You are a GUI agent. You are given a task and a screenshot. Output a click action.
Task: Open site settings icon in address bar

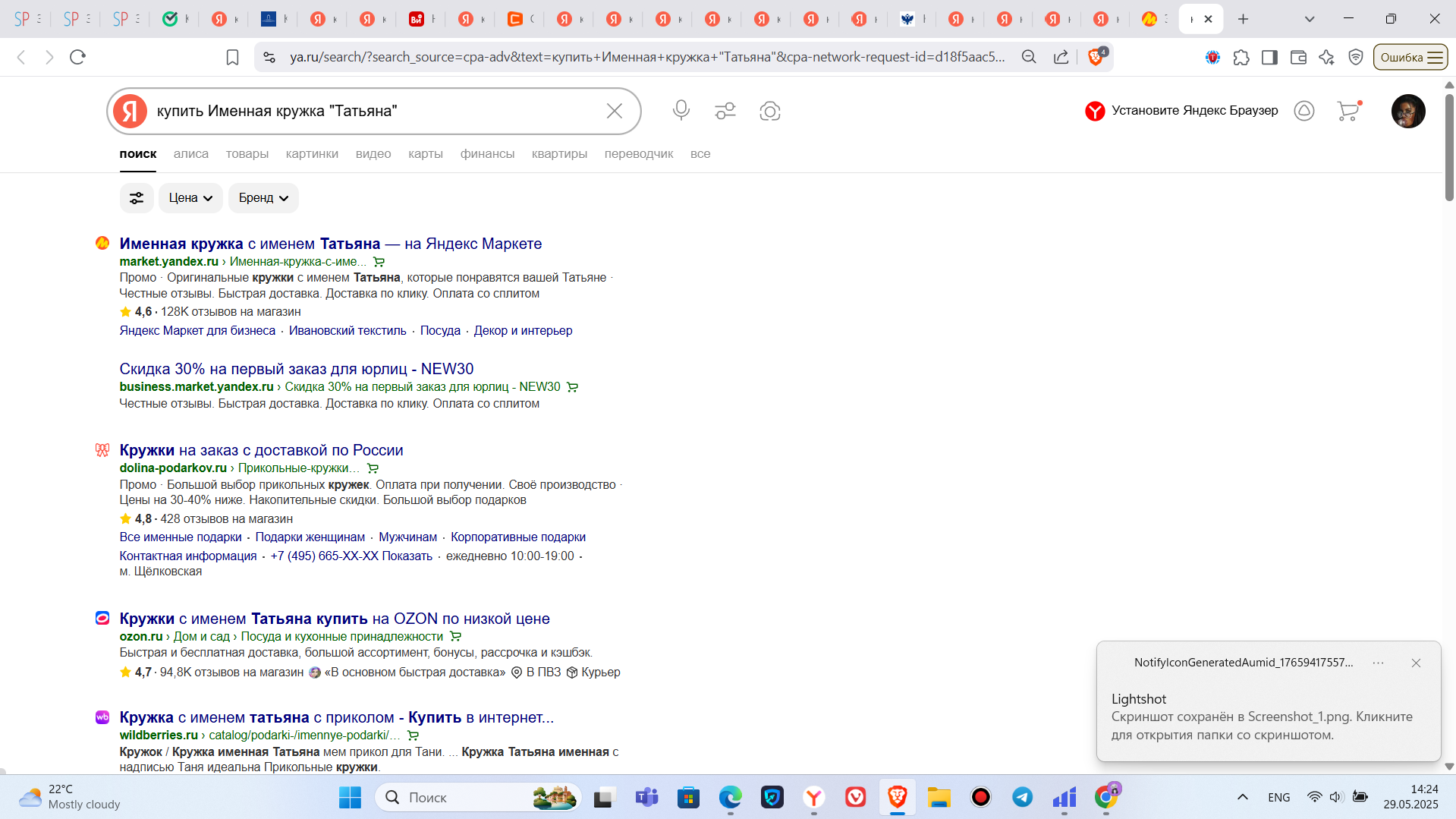[269, 57]
